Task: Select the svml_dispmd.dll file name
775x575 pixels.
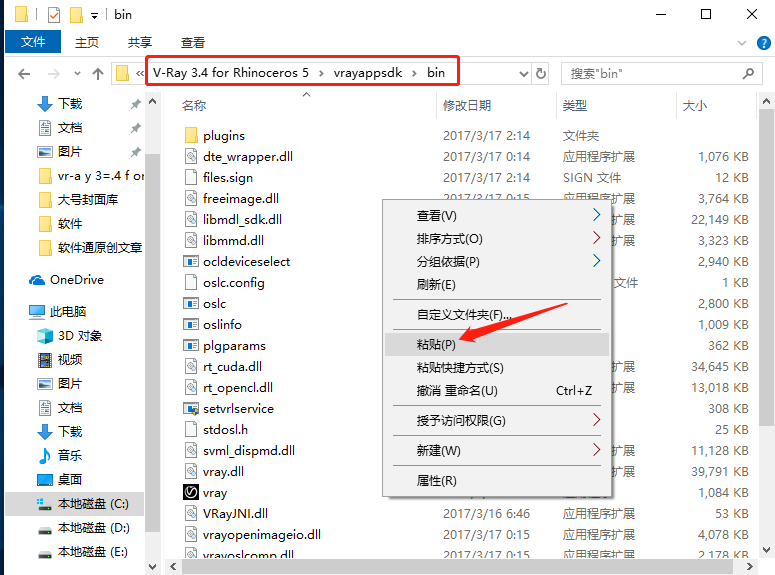Action: coord(249,450)
